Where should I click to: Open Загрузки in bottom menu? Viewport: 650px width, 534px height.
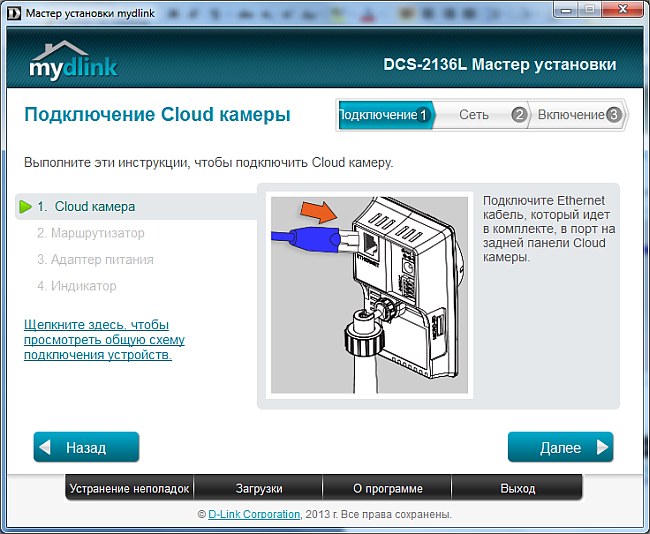(258, 489)
